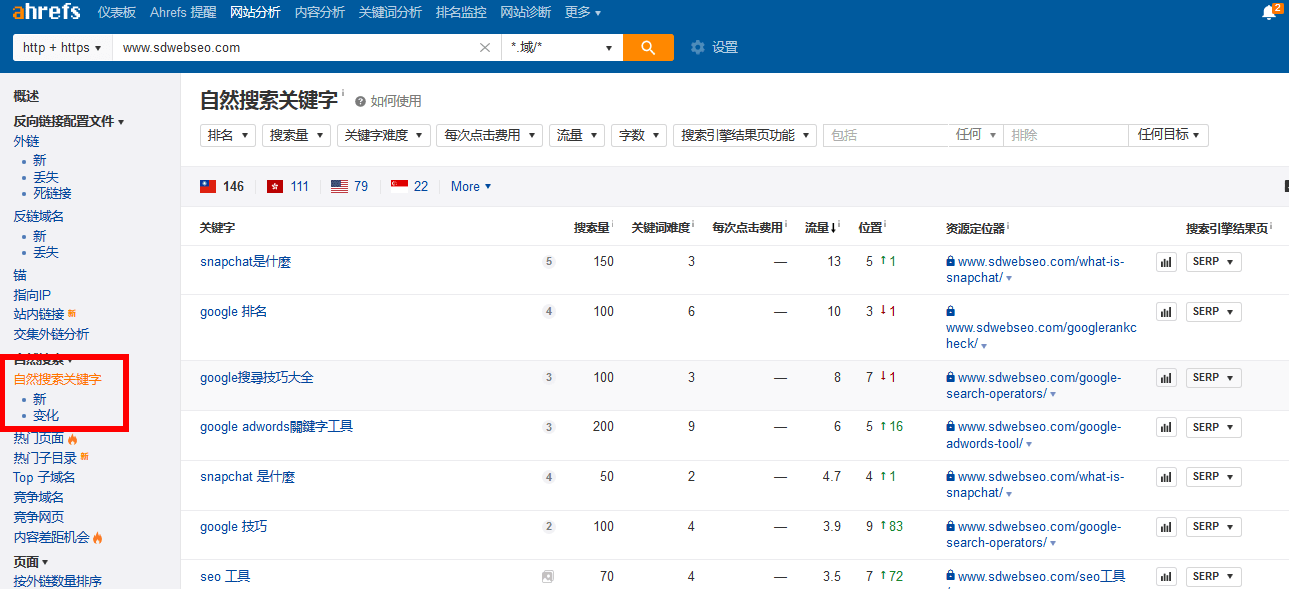The width and height of the screenshot is (1289, 589).
Task: Open the 搜索引擎结果页功能 filter dropdown
Action: pos(745,135)
